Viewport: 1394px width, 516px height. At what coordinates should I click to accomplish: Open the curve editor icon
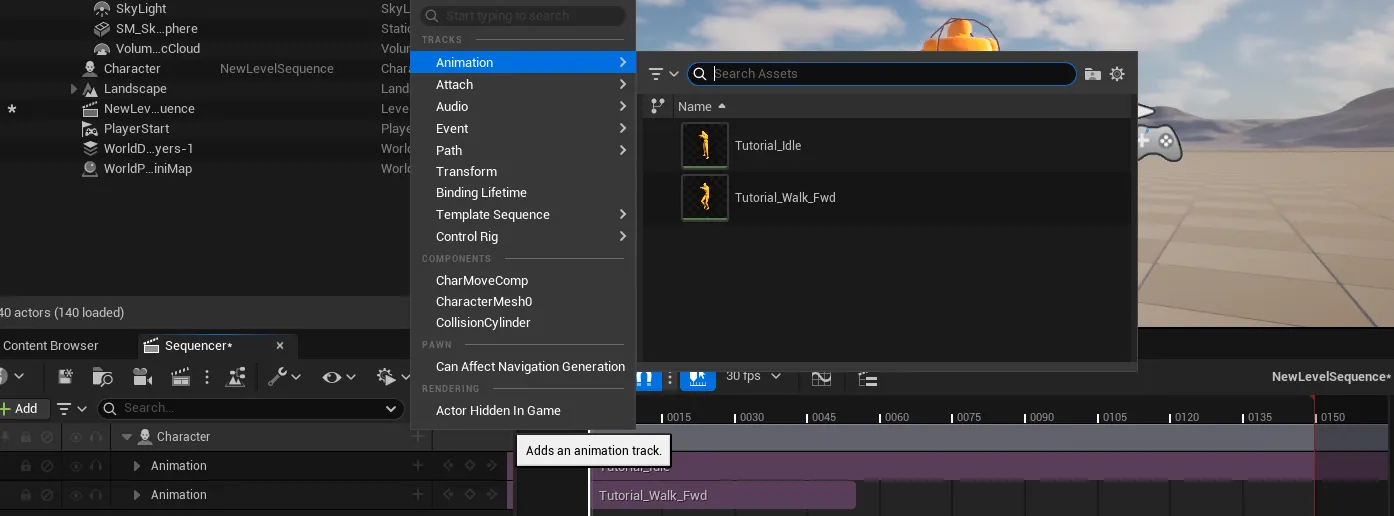click(821, 378)
